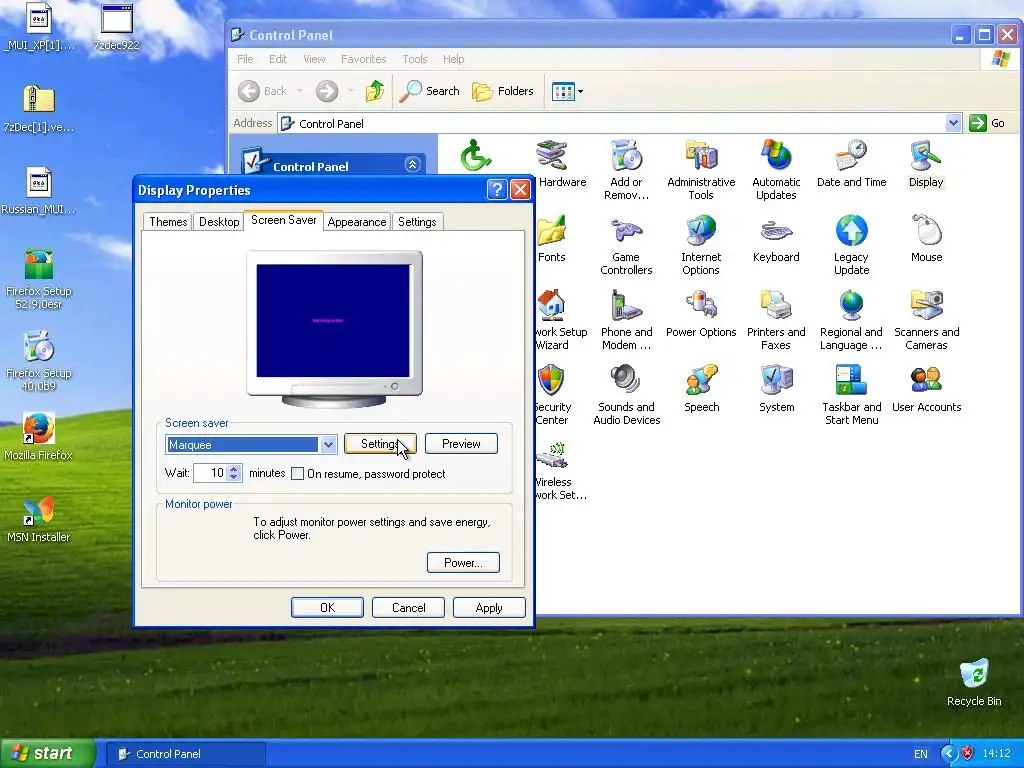The height and width of the screenshot is (768, 1024).
Task: Select the Recycle Bin desktop icon
Action: 974,682
